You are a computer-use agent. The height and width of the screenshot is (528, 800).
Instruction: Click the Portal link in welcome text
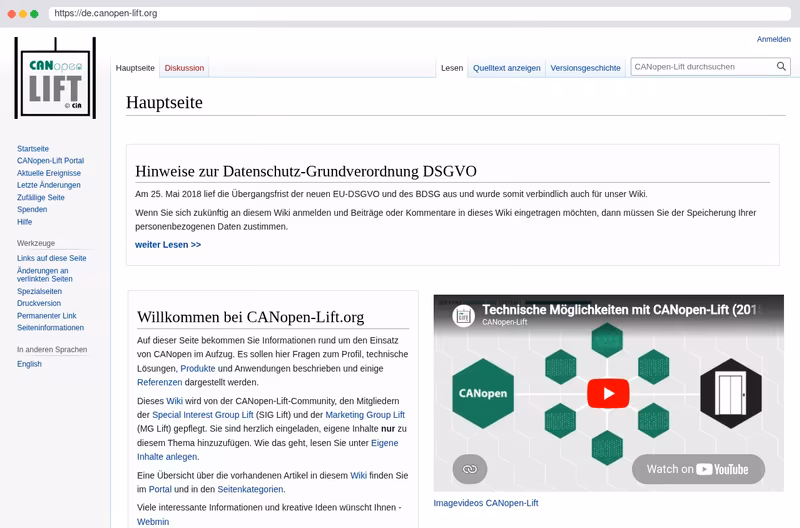[x=160, y=489]
